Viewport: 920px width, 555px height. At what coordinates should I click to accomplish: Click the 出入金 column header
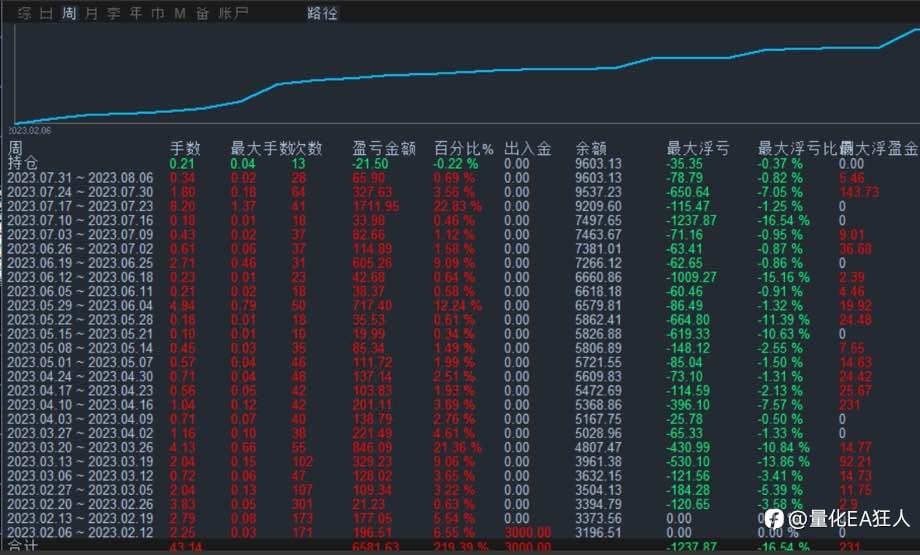click(527, 148)
